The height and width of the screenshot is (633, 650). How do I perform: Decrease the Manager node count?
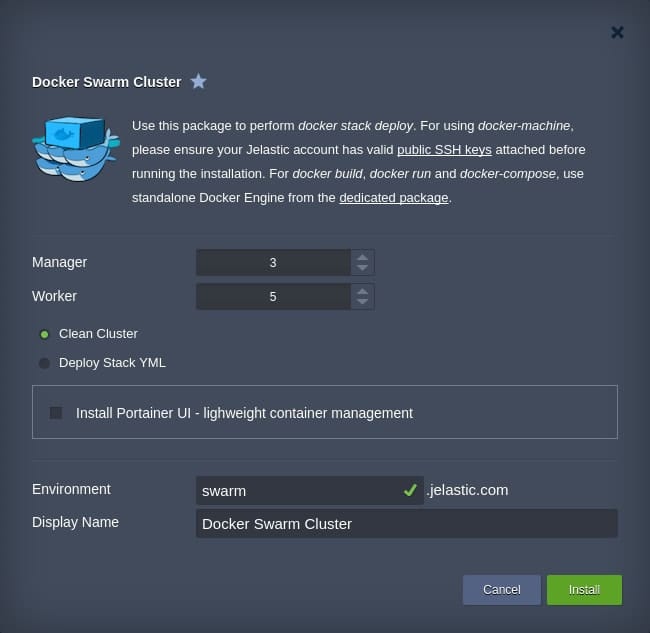[x=362, y=268]
